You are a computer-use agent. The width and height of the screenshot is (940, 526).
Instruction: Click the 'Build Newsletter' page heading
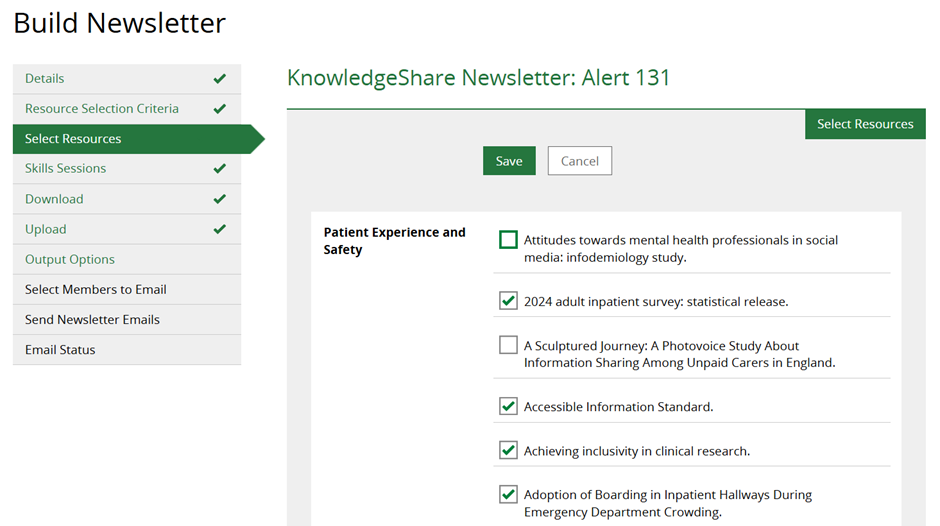tap(120, 23)
